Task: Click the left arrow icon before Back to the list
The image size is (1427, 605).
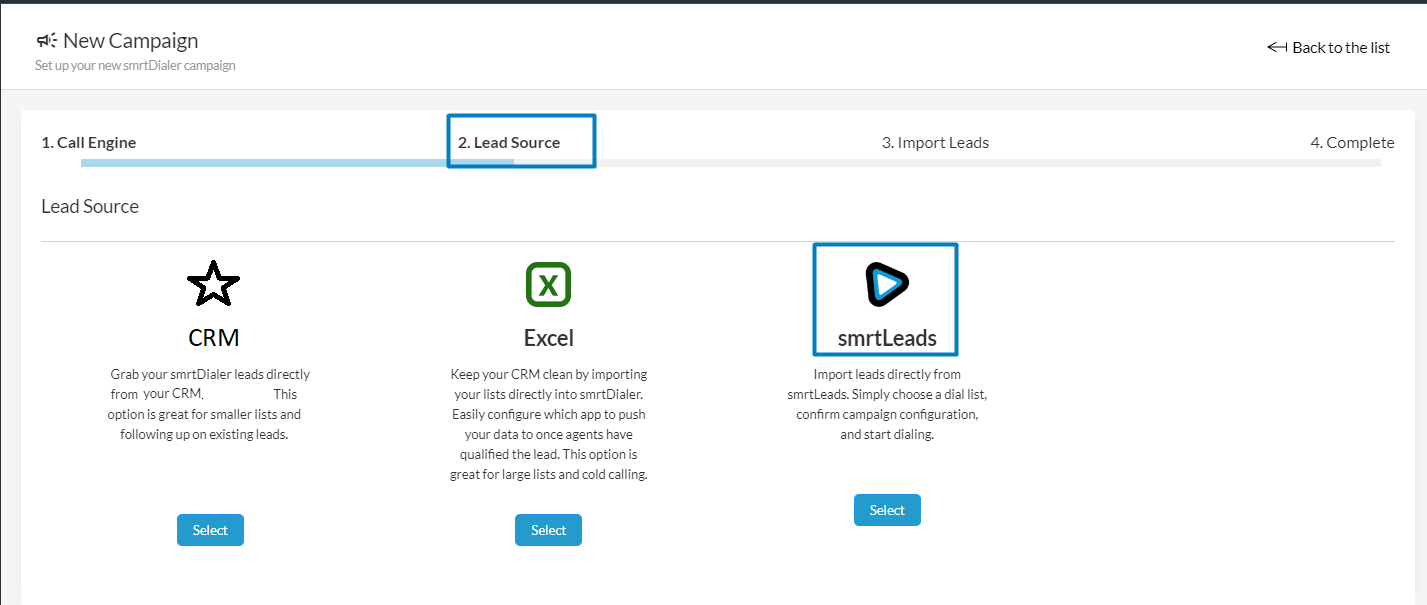Action: (x=1276, y=47)
